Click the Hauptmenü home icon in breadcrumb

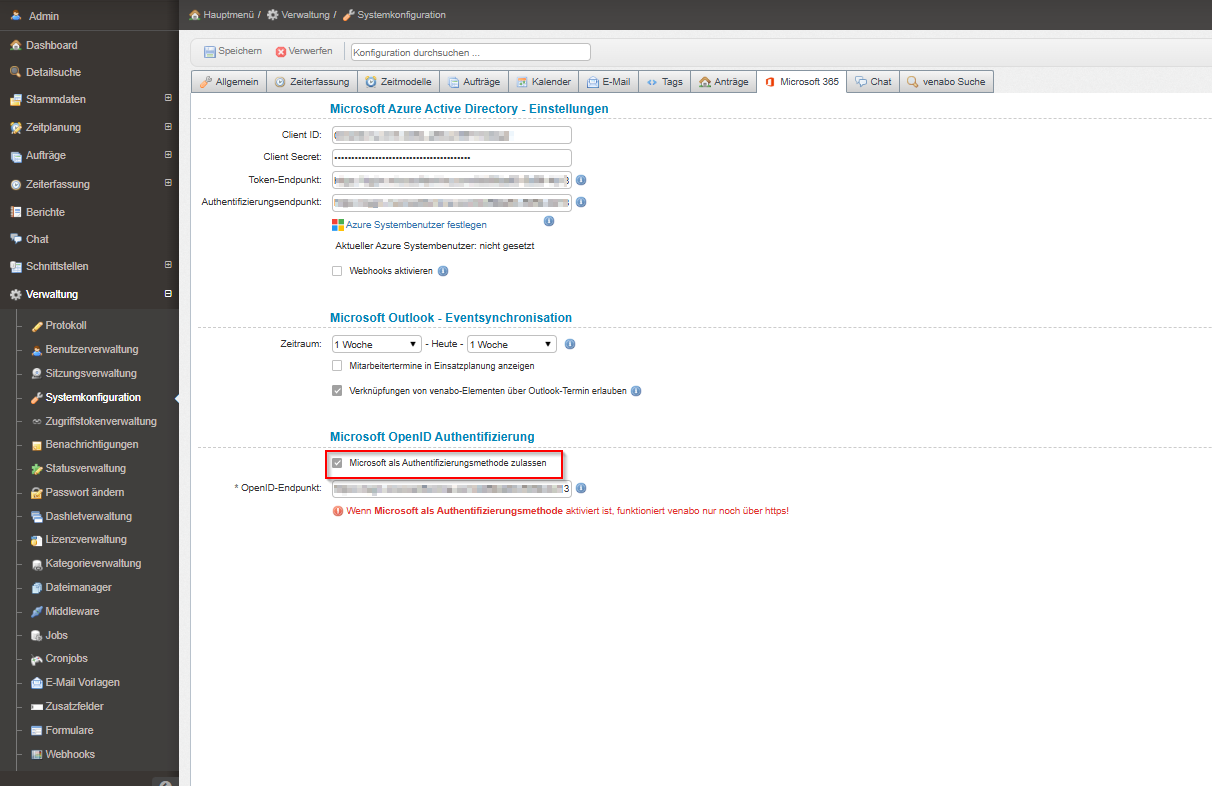coord(195,15)
